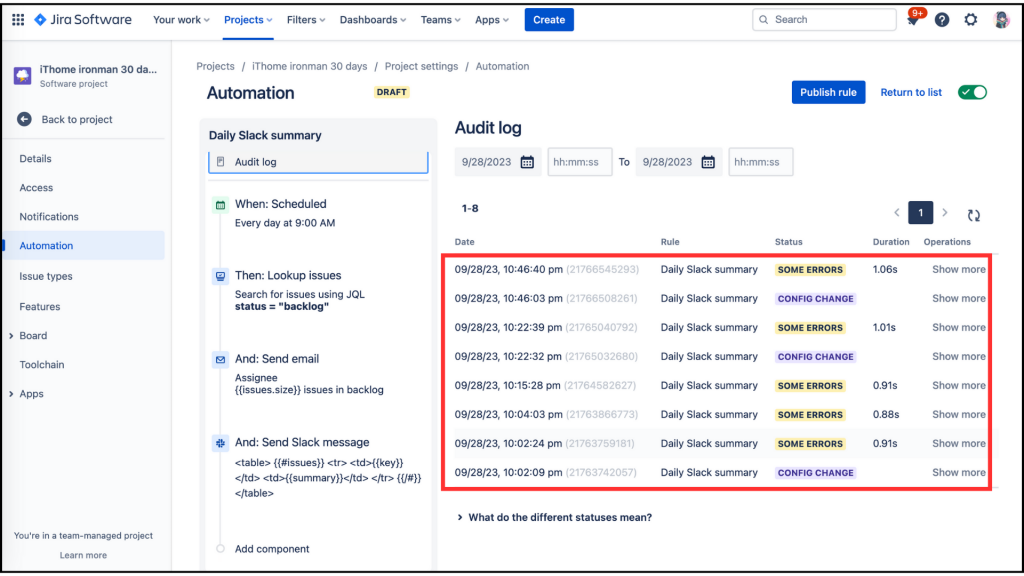Screen dimensions: 1024x576
Task: Click the 10:04:03 pm SOME ERRORS badge
Action: tap(810, 415)
